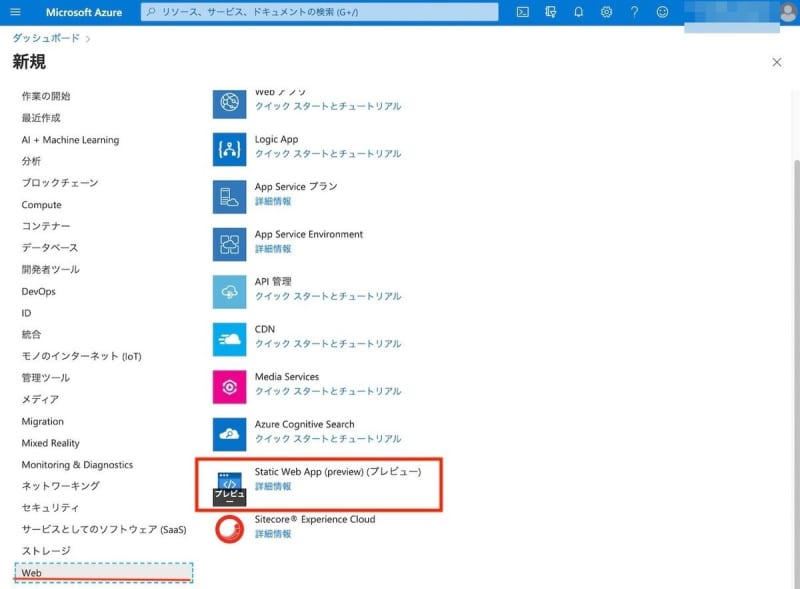Screen dimensions: 800x589
Task: Select メディア category
Action: [x=40, y=399]
